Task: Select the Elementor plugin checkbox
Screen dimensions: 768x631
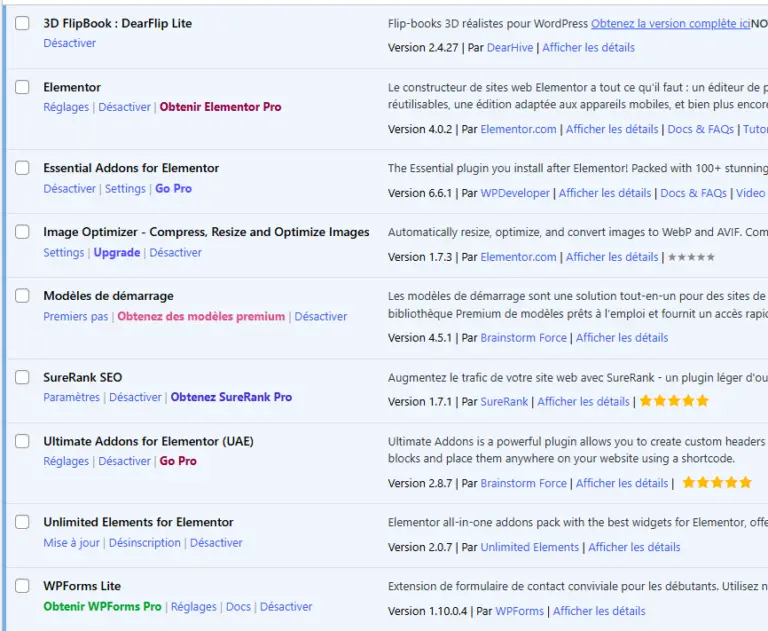Action: (22, 87)
